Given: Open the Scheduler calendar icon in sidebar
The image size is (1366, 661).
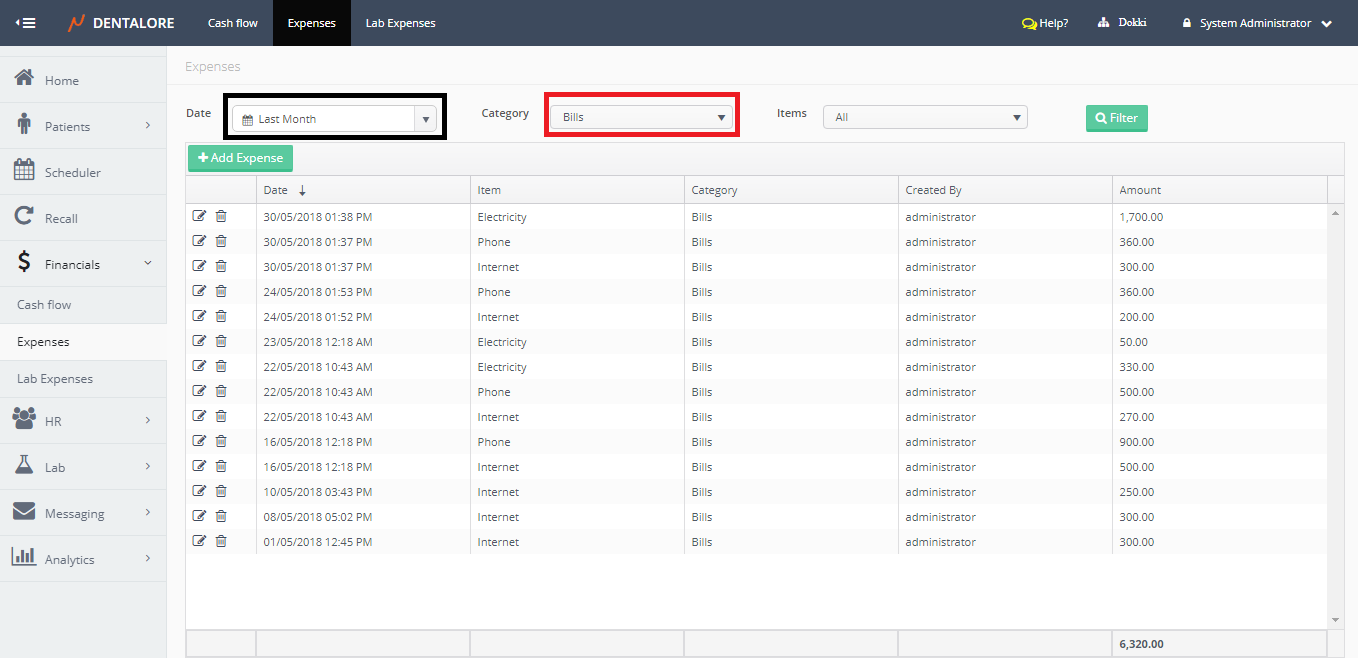Looking at the screenshot, I should coord(24,171).
